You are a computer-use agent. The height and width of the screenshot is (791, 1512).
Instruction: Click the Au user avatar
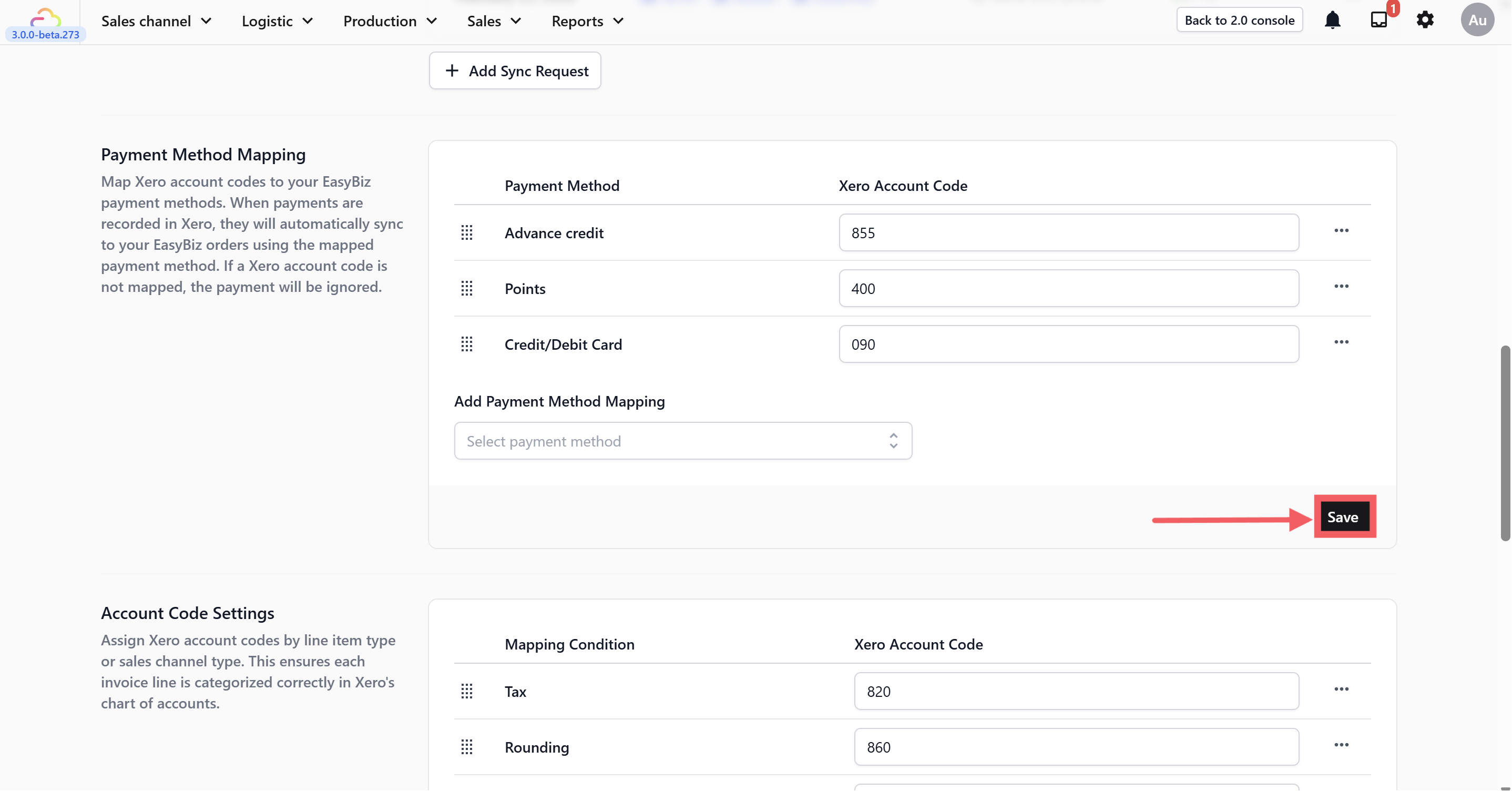(1477, 21)
